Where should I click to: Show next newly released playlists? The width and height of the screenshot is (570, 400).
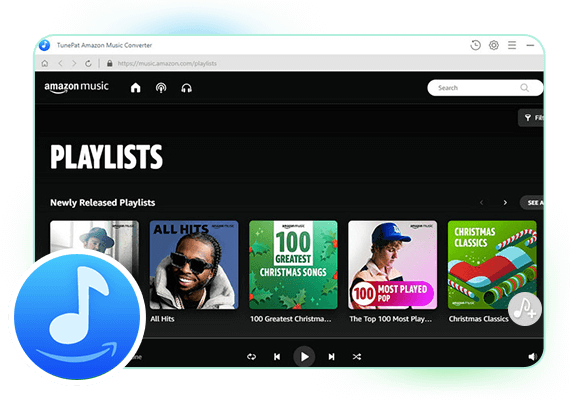(505, 203)
